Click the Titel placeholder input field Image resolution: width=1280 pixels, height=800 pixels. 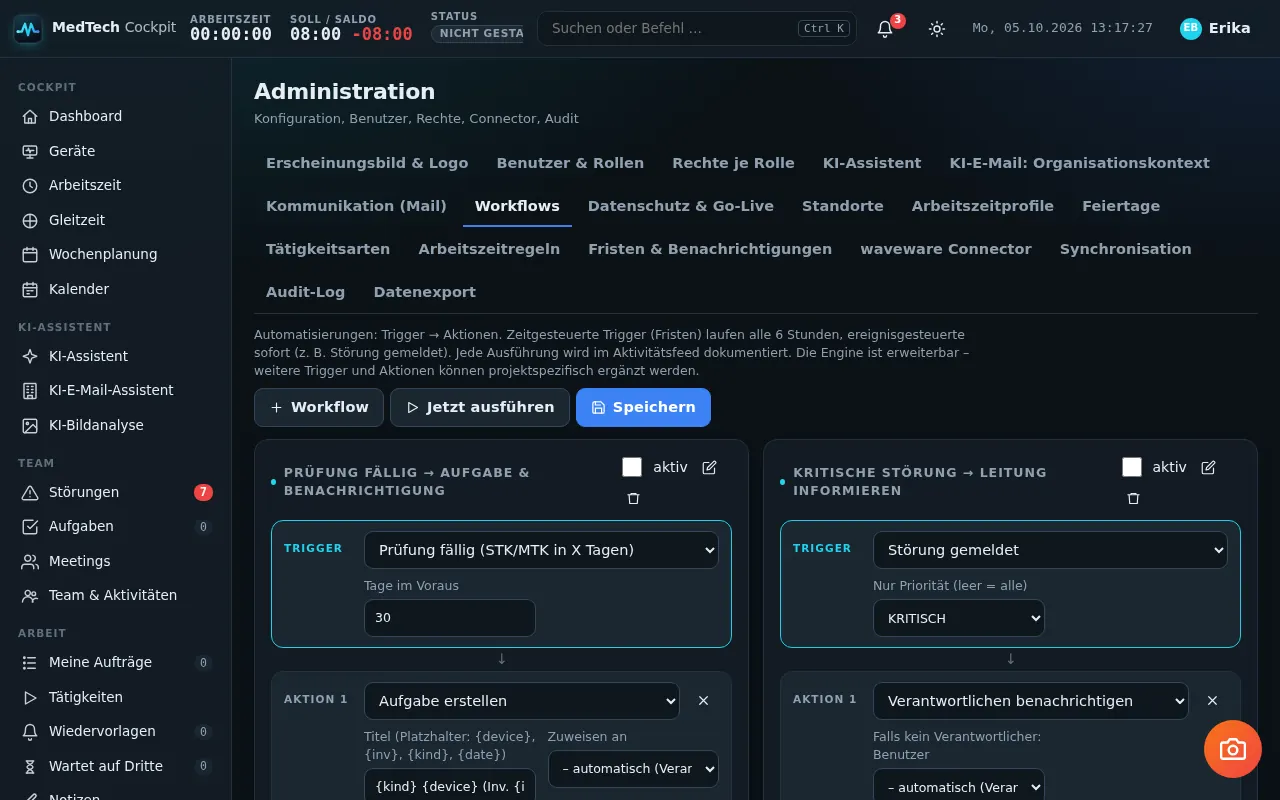tap(450, 785)
